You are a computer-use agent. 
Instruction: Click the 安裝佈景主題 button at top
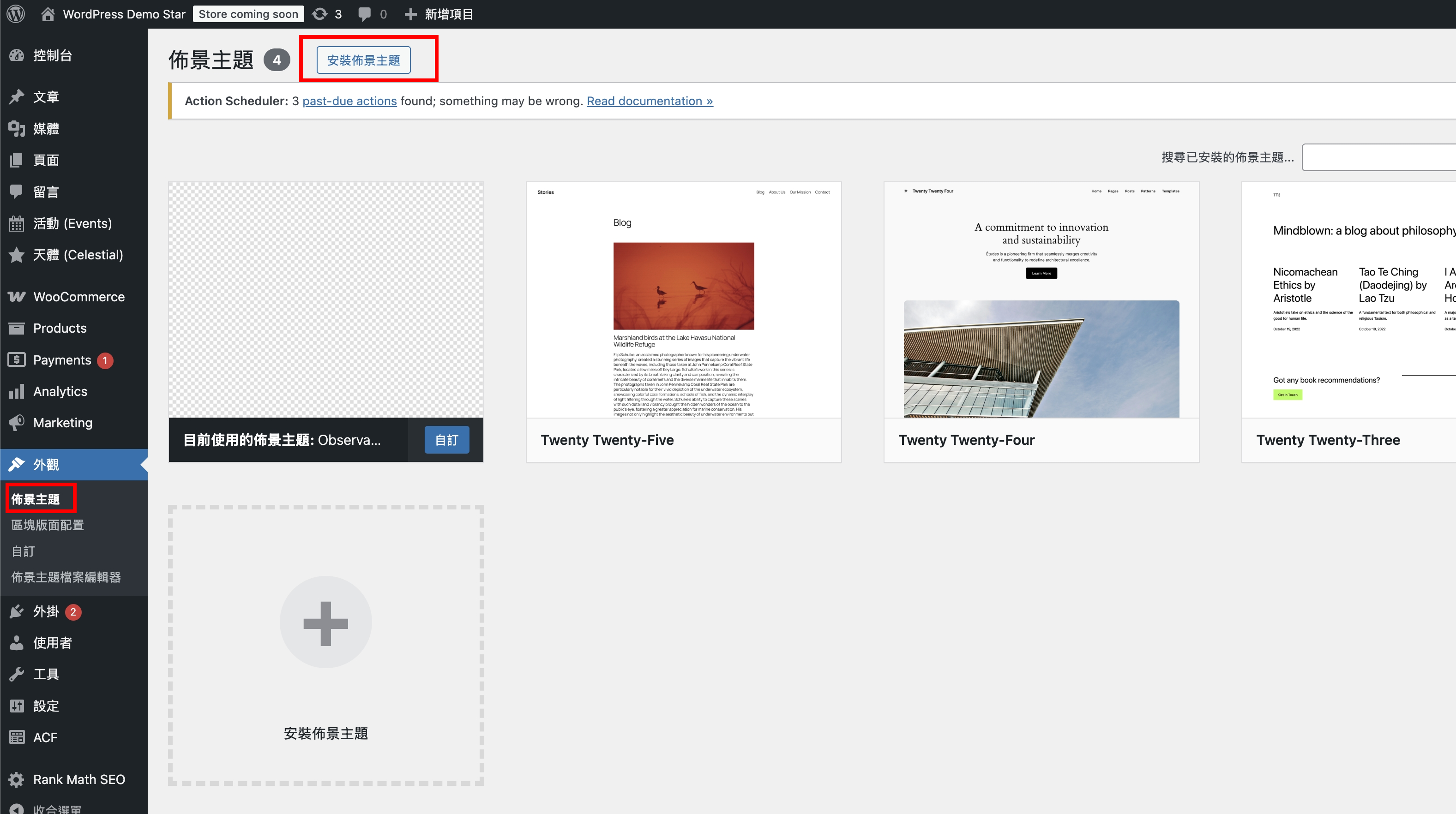[363, 60]
